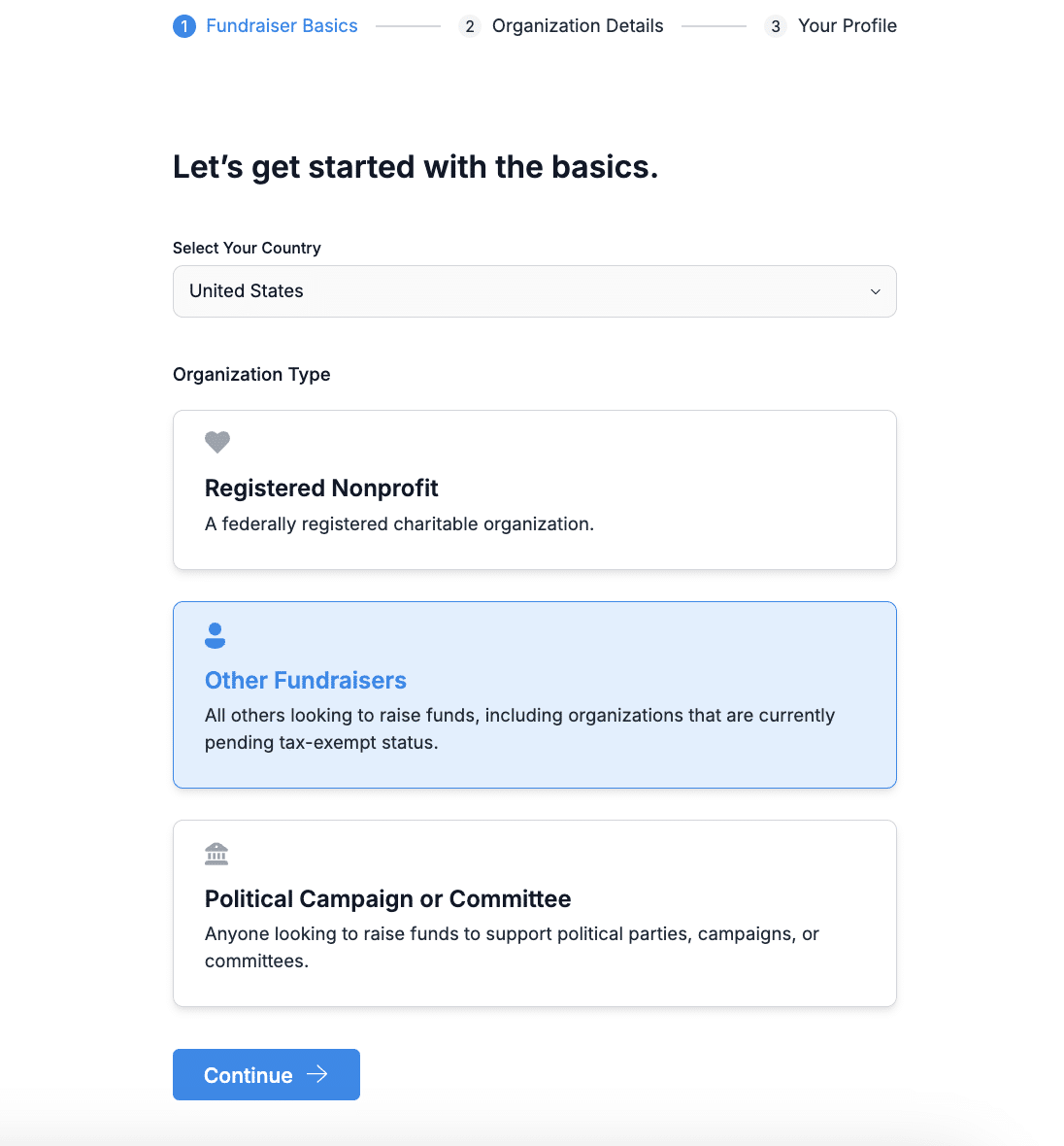Click the step 2 numbered circle

point(470,26)
